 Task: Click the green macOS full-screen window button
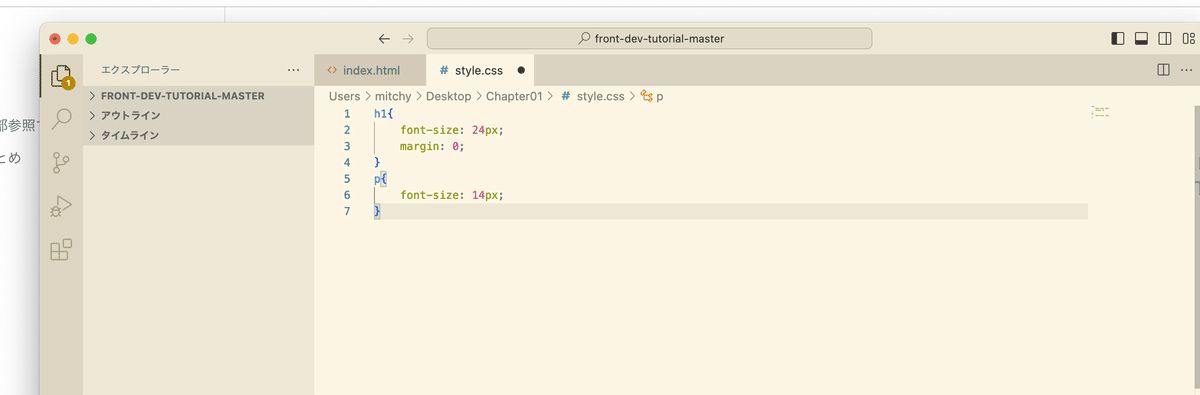(x=91, y=38)
